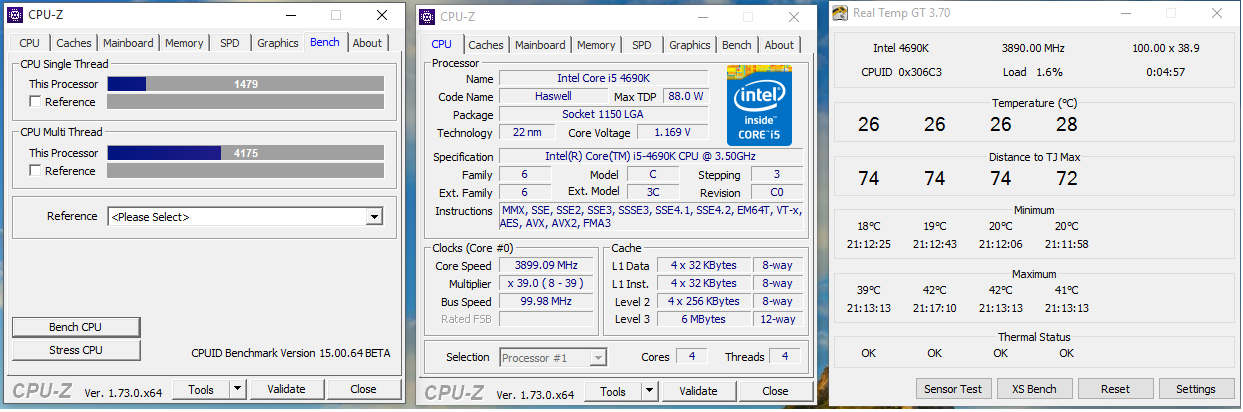Open the Graphics tab in CPU window

coord(689,45)
